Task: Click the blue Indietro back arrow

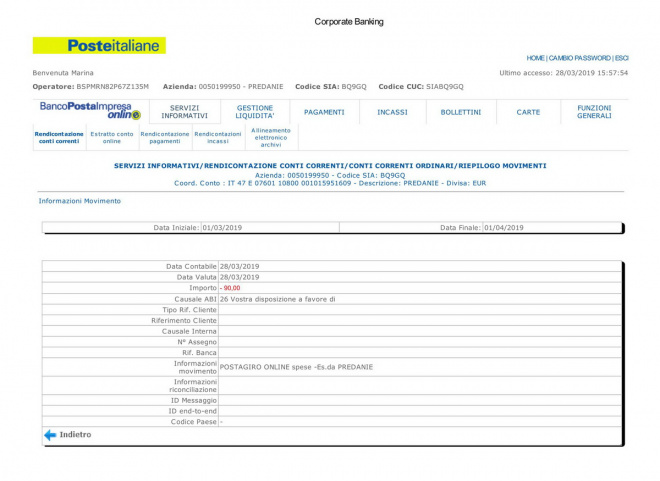Action: (50, 435)
